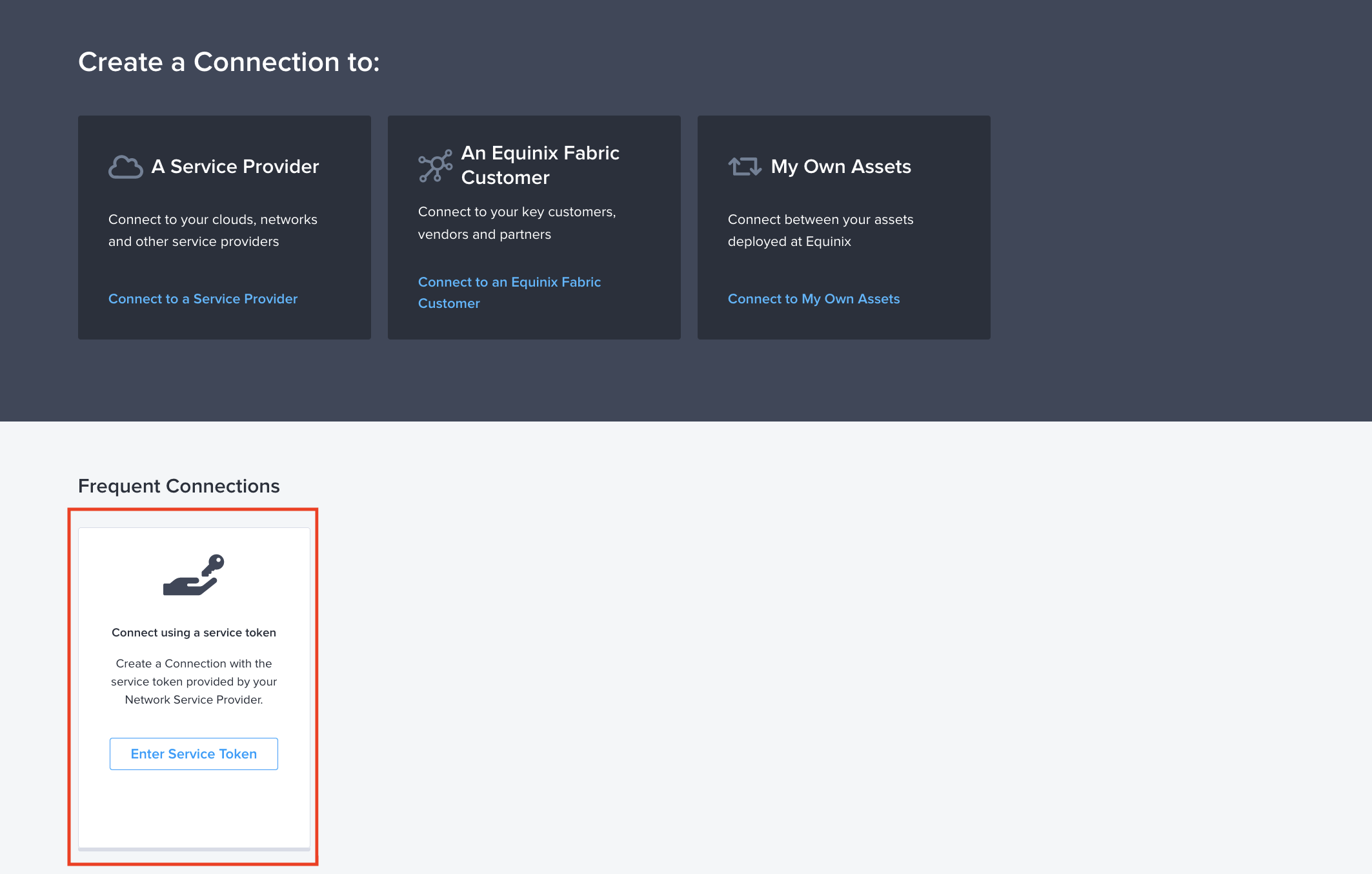Open Connect to an Equinix Fabric Customer link
This screenshot has height=874, width=1372.
tap(509, 292)
